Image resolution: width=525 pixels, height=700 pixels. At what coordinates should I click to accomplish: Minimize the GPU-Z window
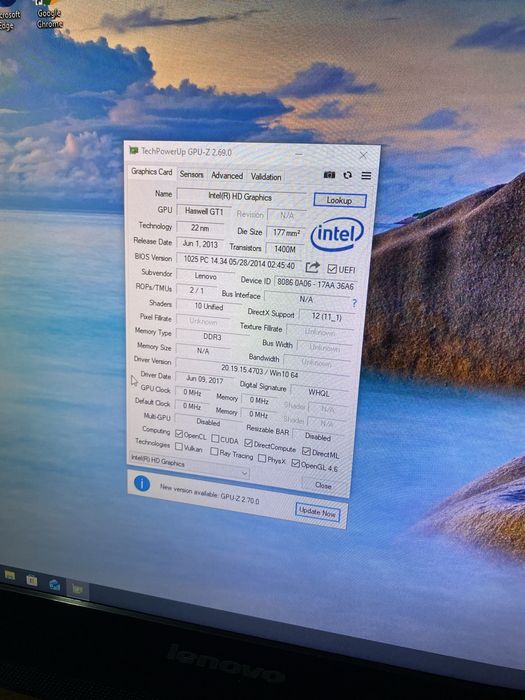pos(298,154)
